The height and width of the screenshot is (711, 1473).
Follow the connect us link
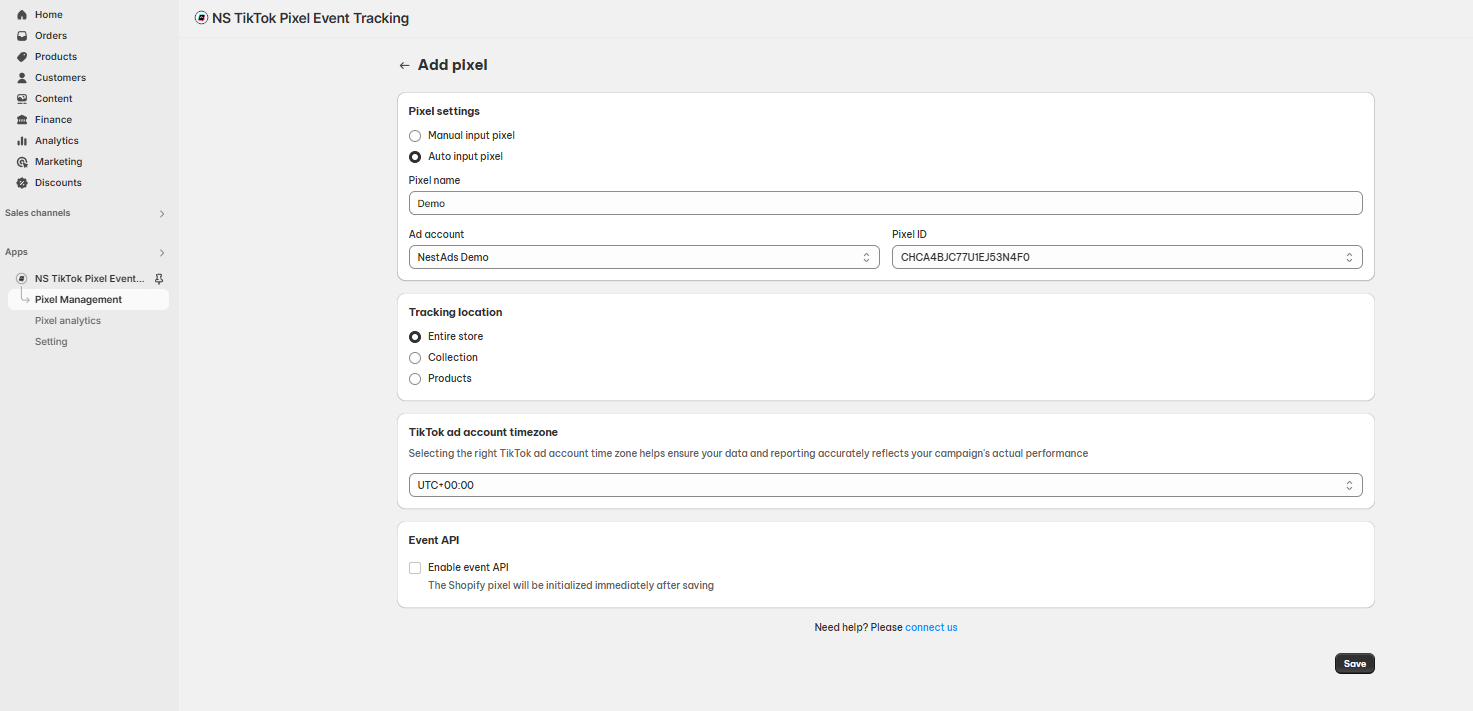pyautogui.click(x=931, y=628)
